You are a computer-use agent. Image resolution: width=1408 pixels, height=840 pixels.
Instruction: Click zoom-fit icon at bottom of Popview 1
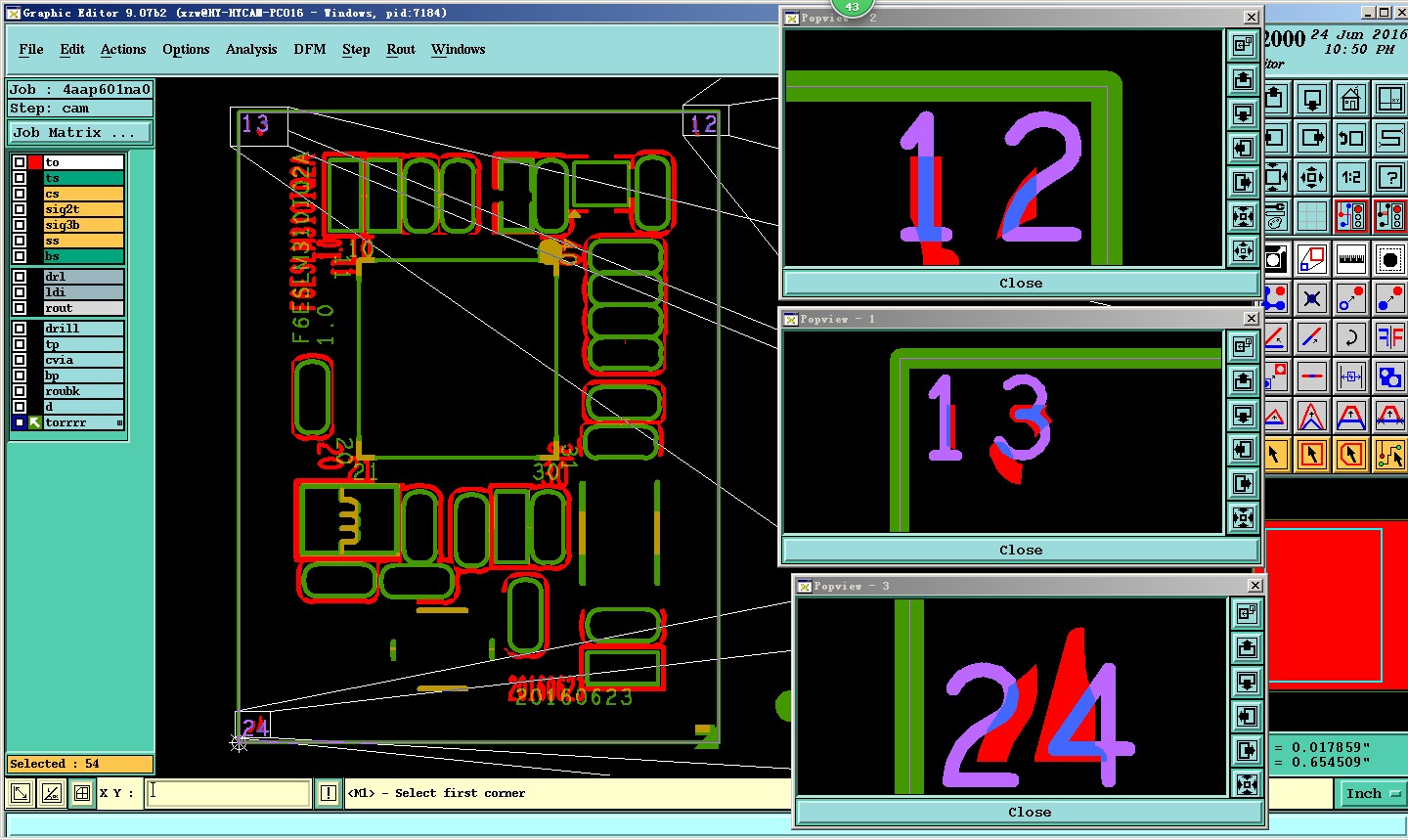pyautogui.click(x=1243, y=518)
